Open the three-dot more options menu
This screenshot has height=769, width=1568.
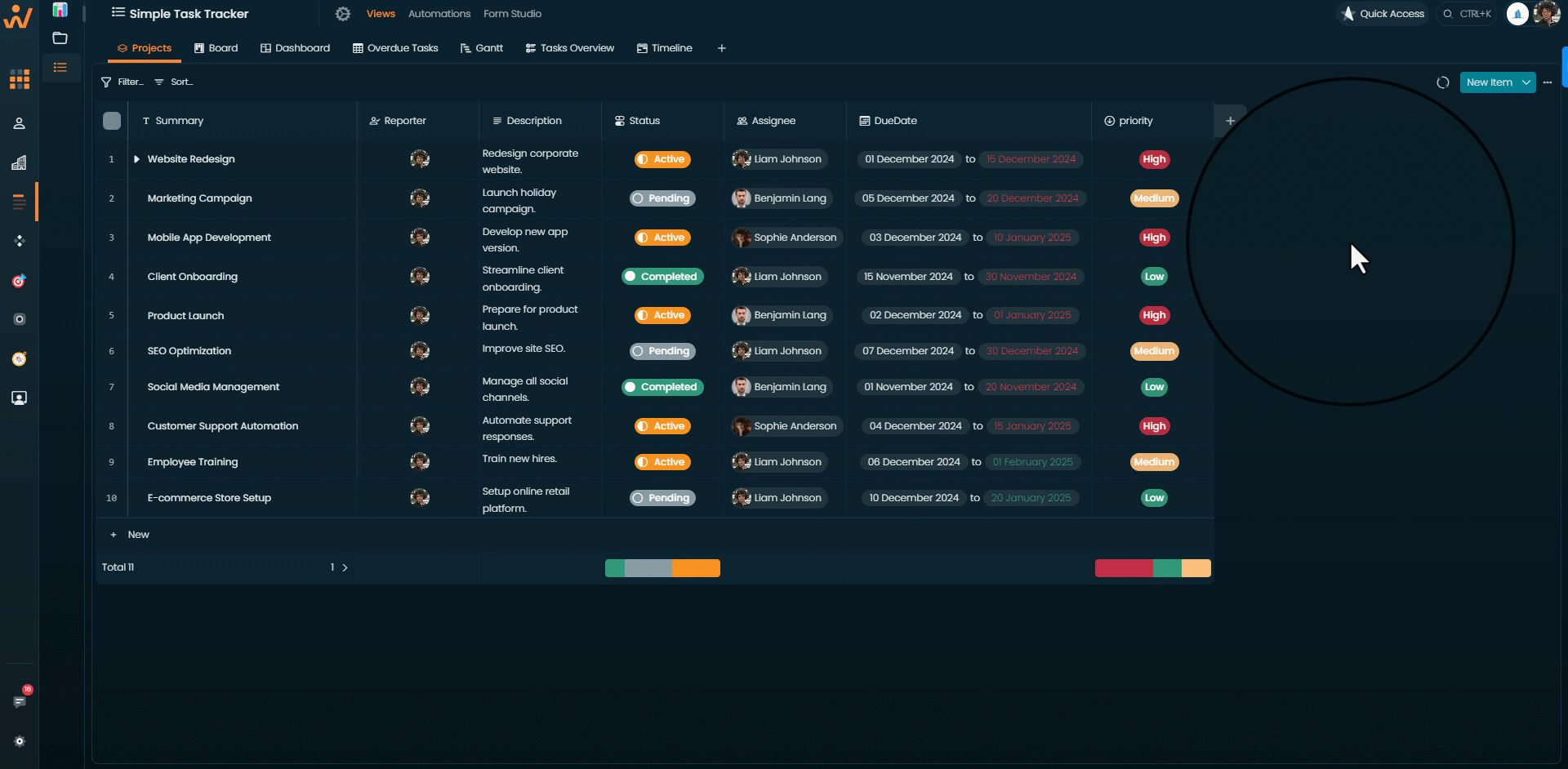point(1548,82)
